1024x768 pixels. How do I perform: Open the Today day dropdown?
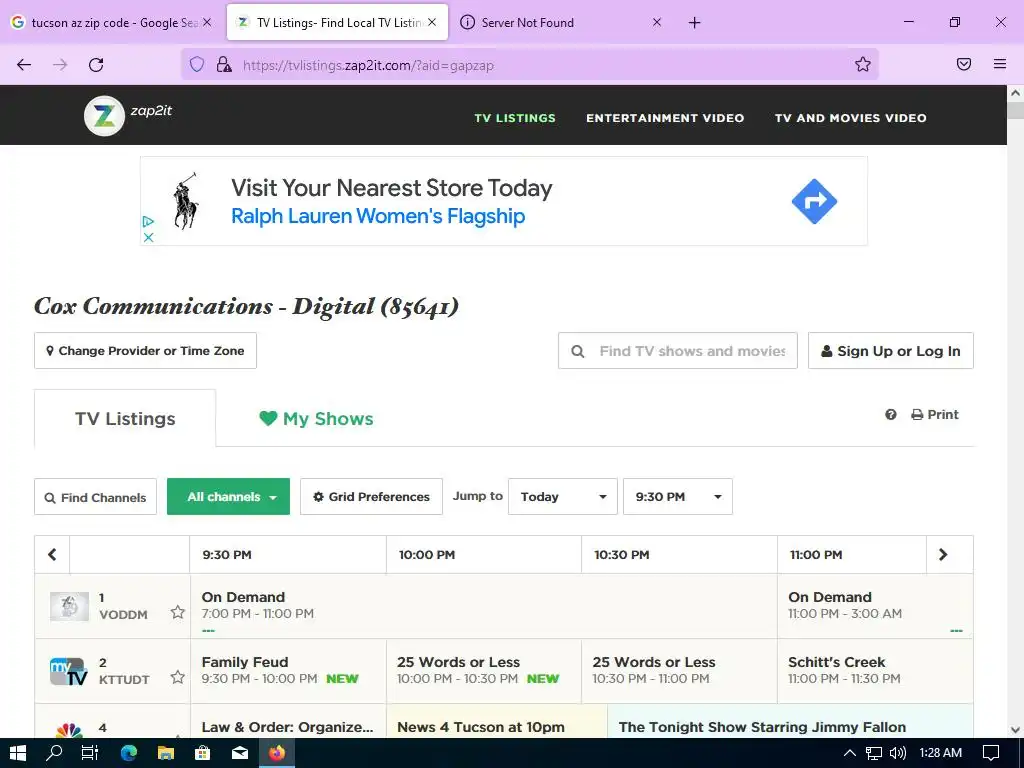point(563,496)
